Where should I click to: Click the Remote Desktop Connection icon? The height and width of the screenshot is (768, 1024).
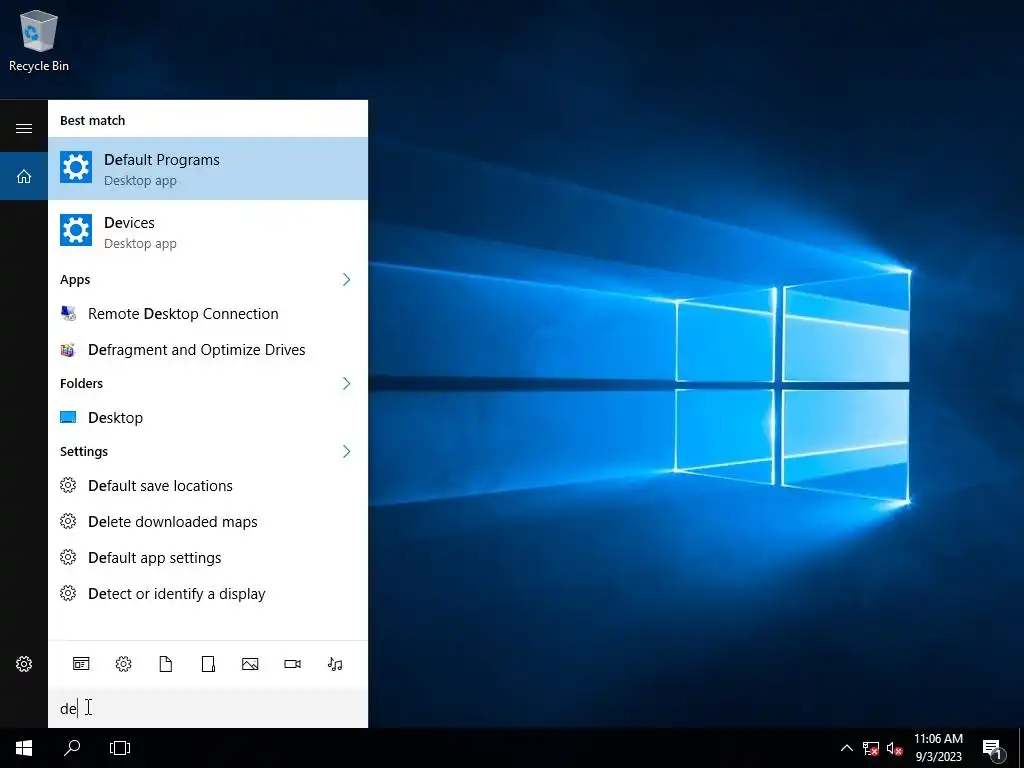68,313
